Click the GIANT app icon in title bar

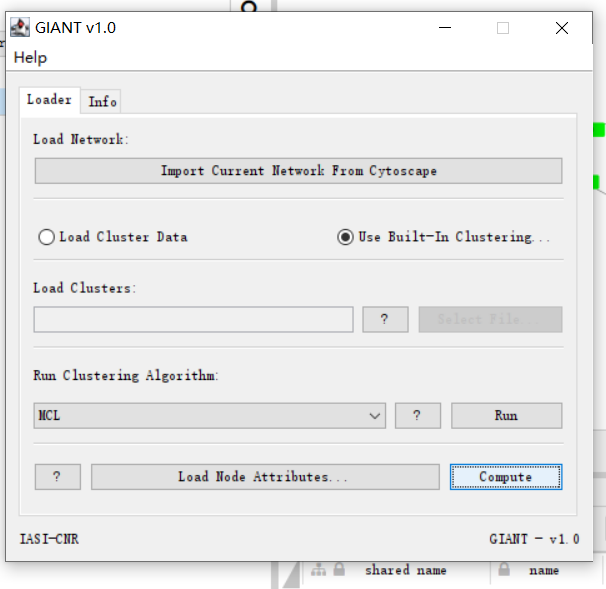click(x=20, y=27)
